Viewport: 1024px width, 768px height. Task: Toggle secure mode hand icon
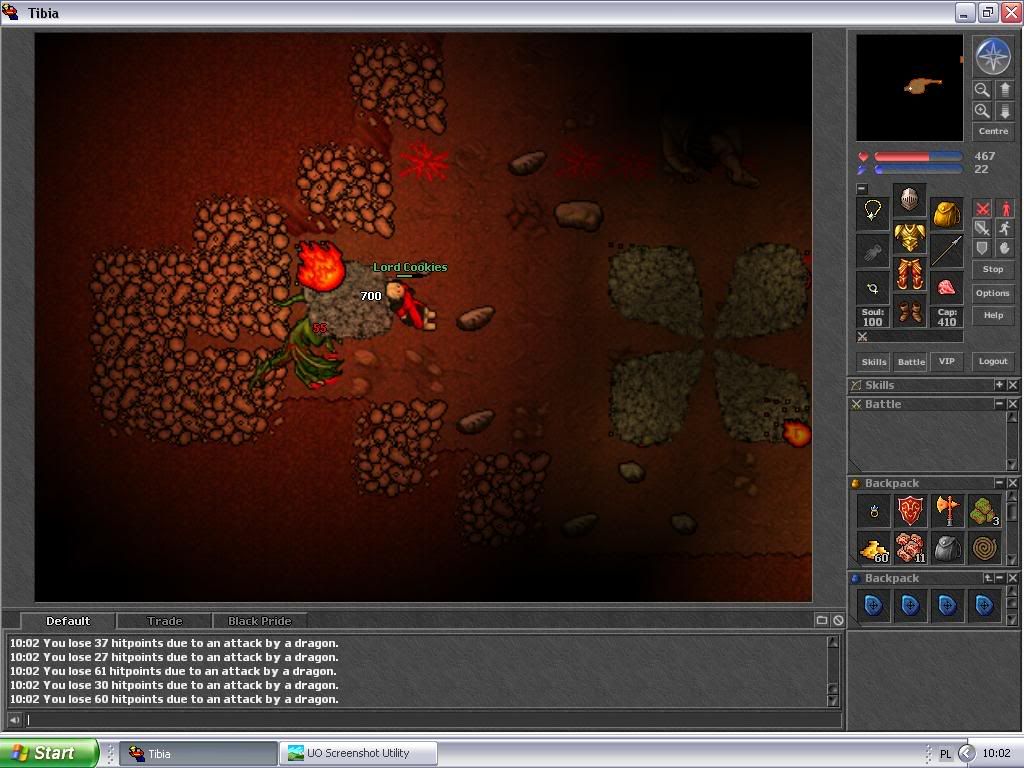(1005, 248)
